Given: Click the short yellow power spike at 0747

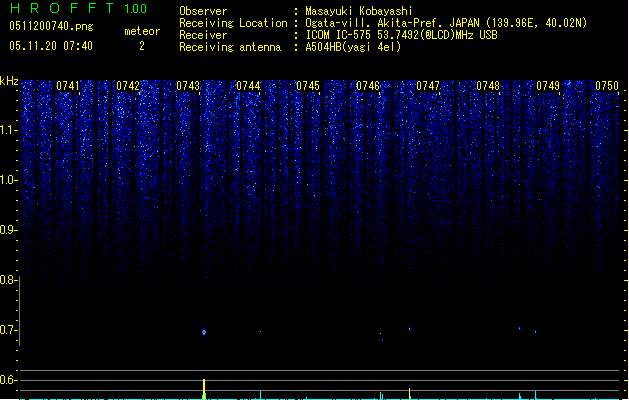Looking at the screenshot, I should 410,394.
